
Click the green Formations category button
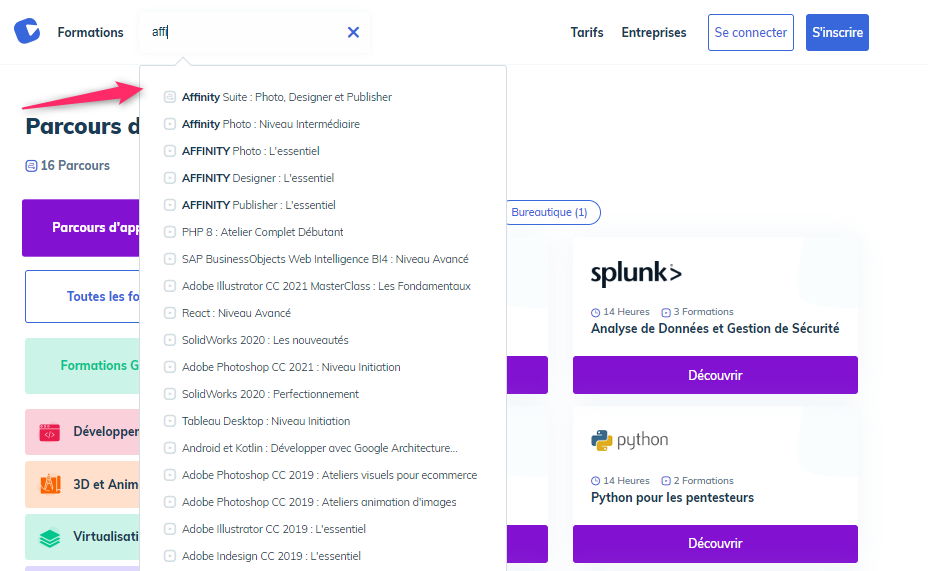pos(82,366)
